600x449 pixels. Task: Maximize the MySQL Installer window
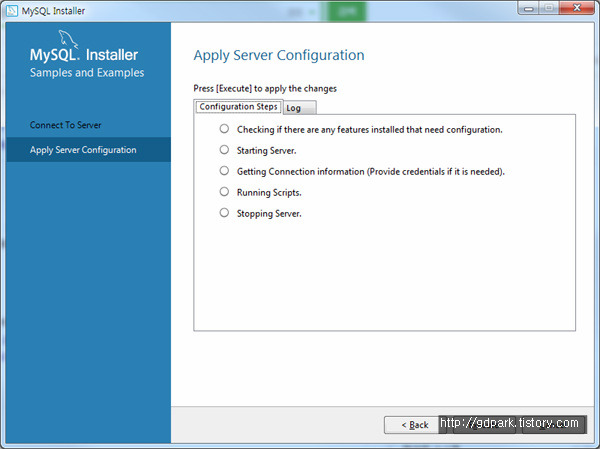click(549, 8)
